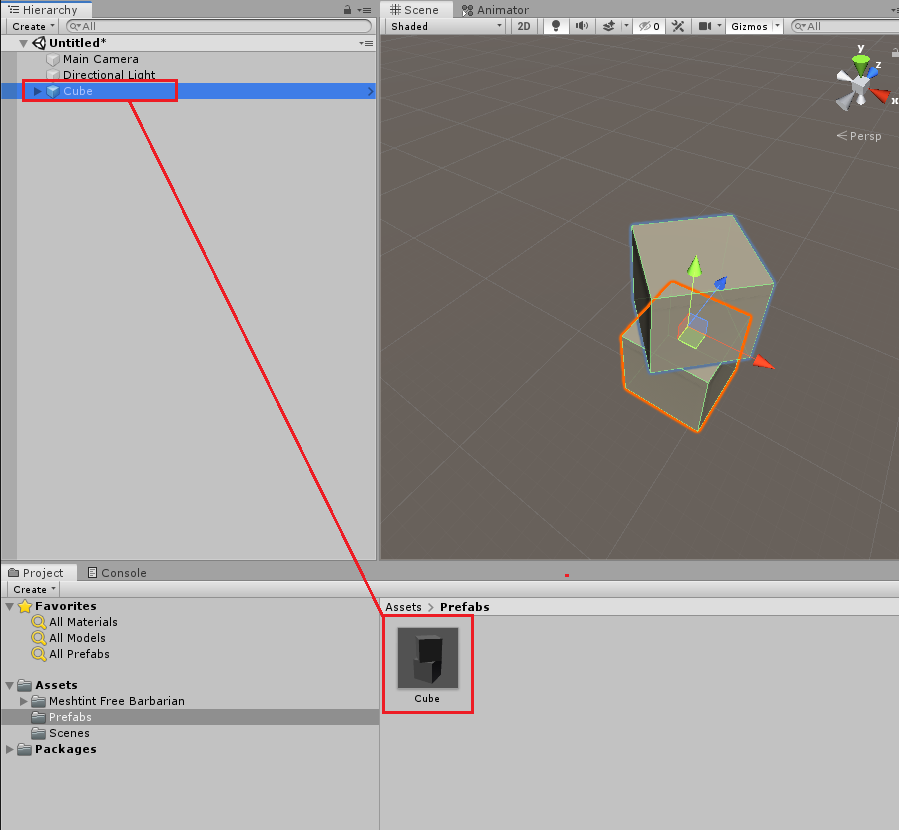Click the Cube asset name label
The image size is (899, 830).
pyautogui.click(x=427, y=699)
